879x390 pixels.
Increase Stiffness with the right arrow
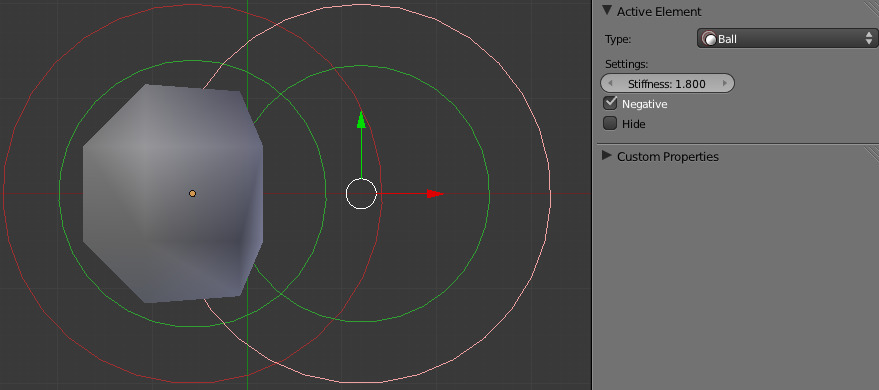pyautogui.click(x=725, y=83)
